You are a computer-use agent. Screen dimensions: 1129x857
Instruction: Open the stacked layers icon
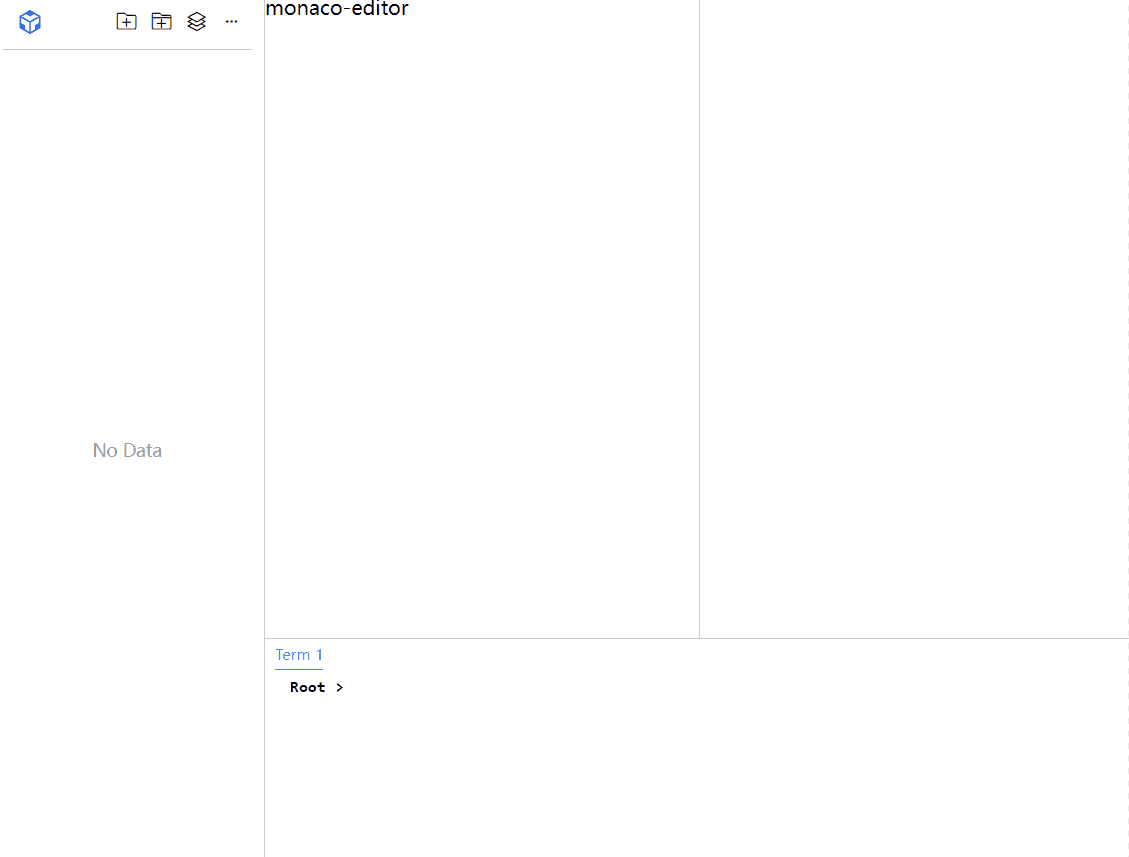pyautogui.click(x=197, y=22)
